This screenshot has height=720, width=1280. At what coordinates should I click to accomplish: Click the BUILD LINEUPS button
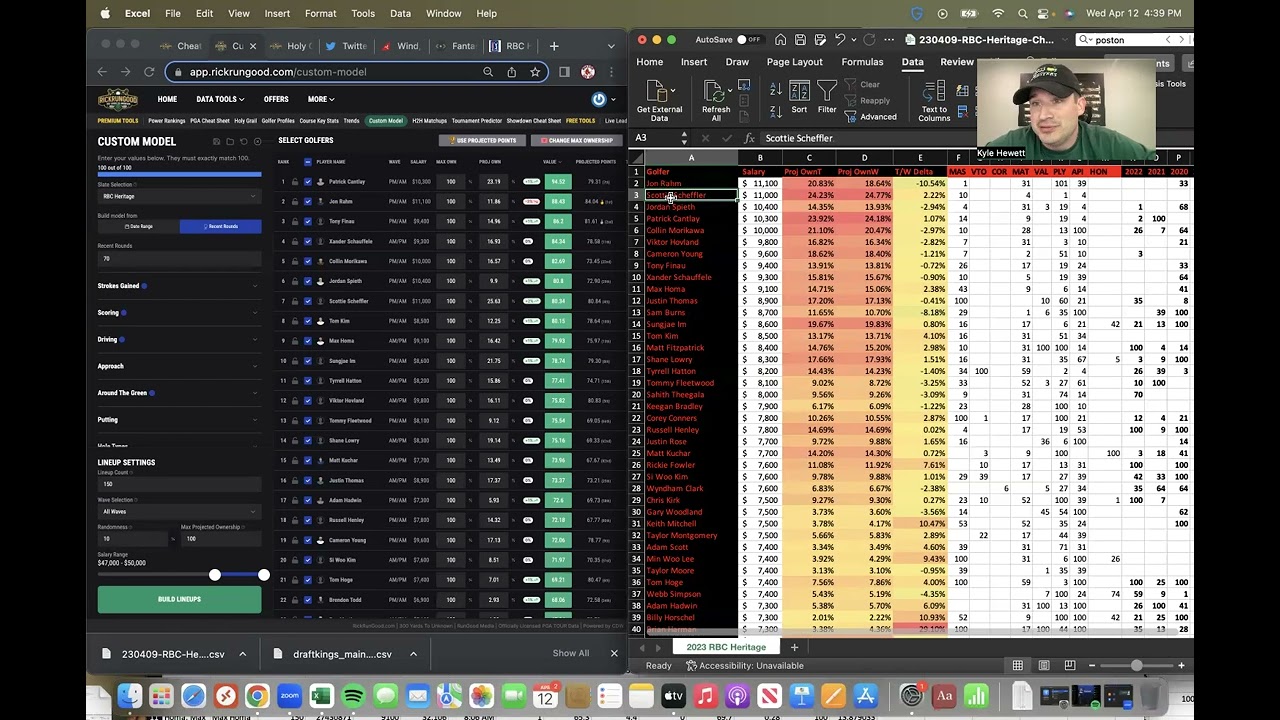coord(179,599)
